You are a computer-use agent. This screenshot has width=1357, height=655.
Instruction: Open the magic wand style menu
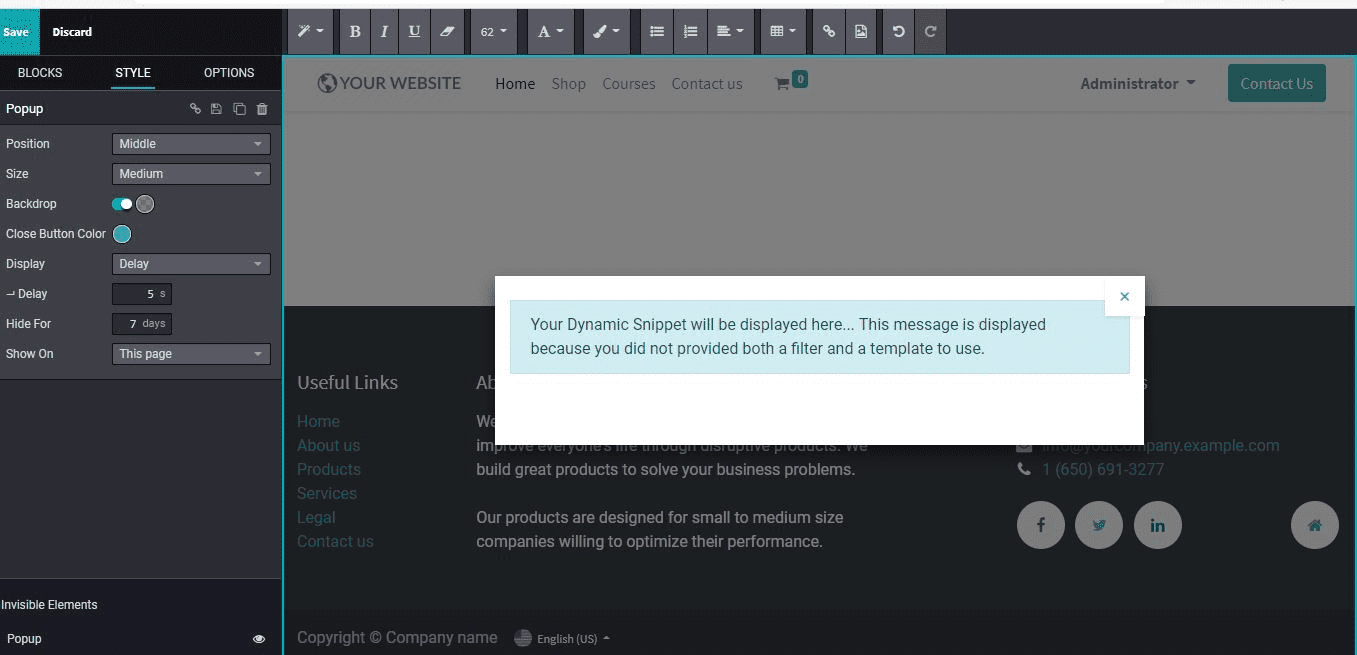pos(310,32)
